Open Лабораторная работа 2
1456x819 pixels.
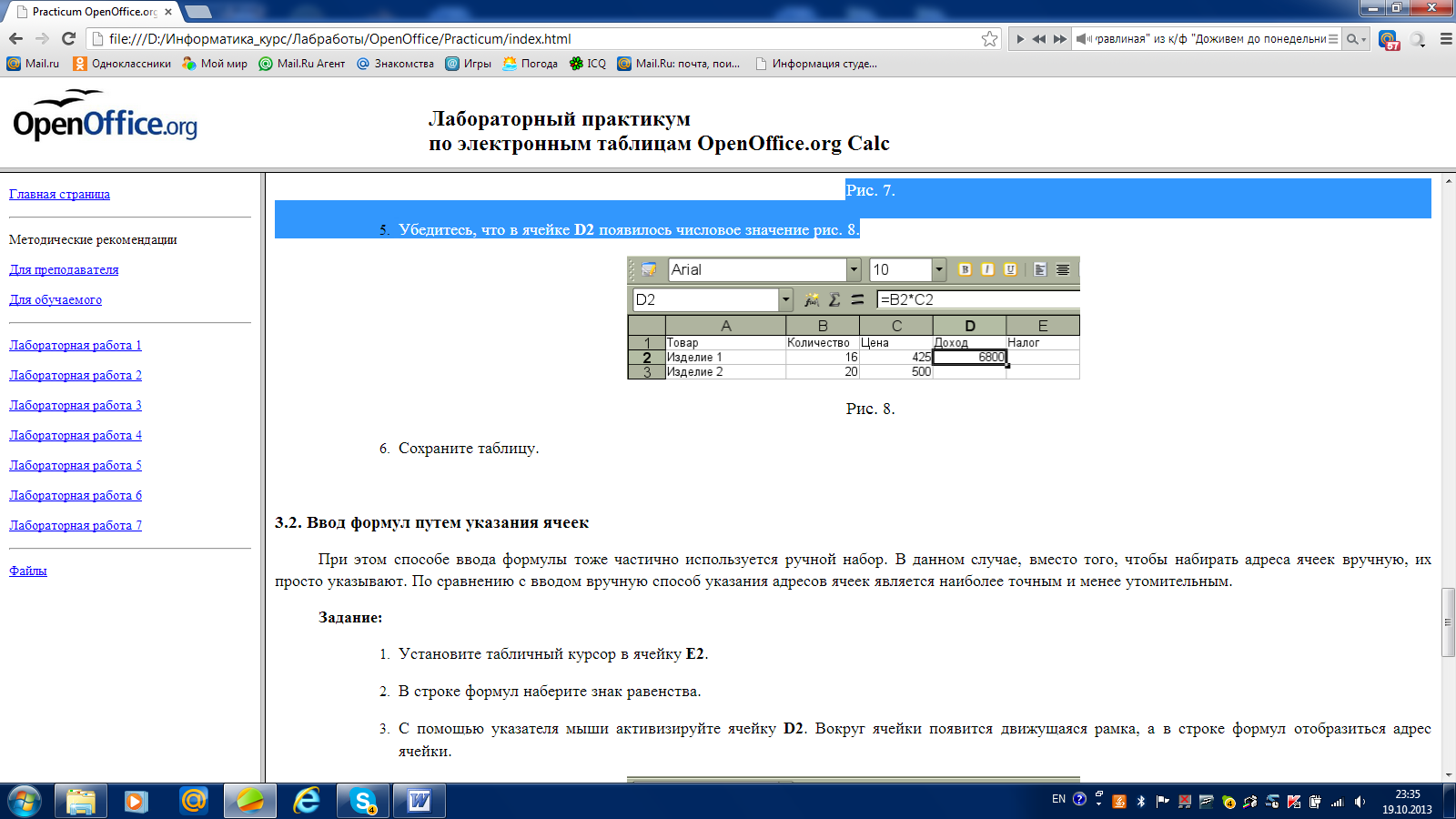click(76, 375)
